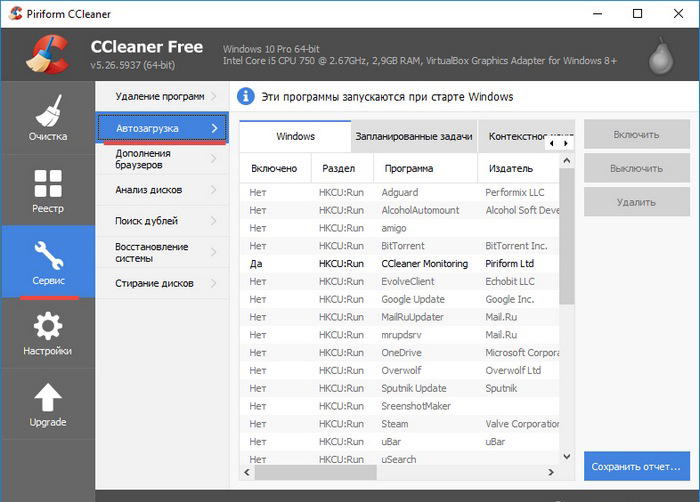Open Удаление программ submenu
Viewport: 700px width, 502px height.
(162, 96)
